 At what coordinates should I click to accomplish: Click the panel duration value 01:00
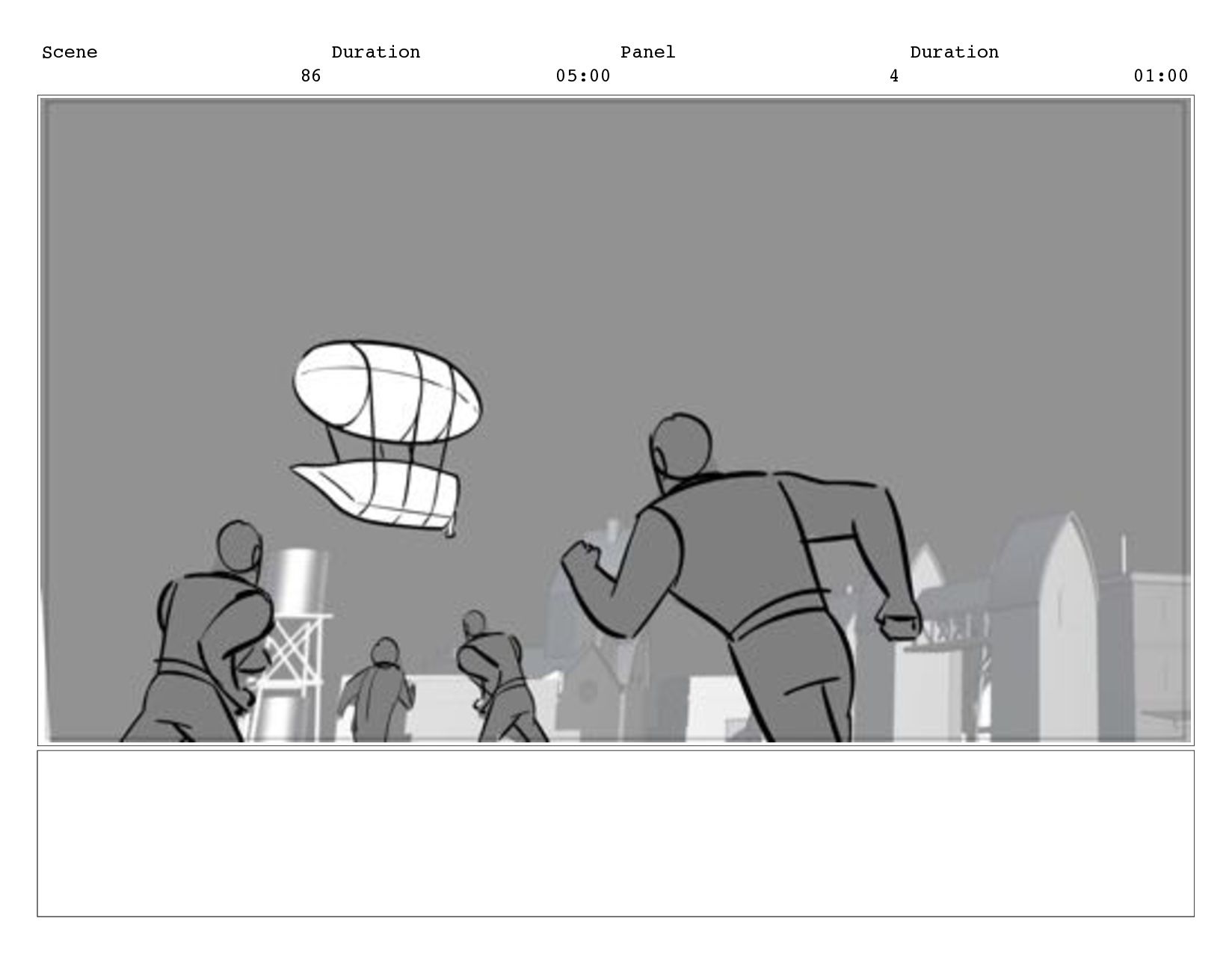pos(1161,76)
